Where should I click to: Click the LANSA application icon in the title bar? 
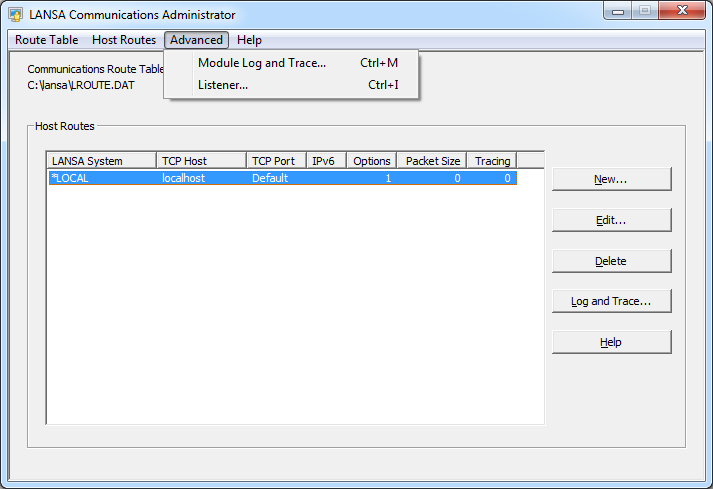pos(15,15)
